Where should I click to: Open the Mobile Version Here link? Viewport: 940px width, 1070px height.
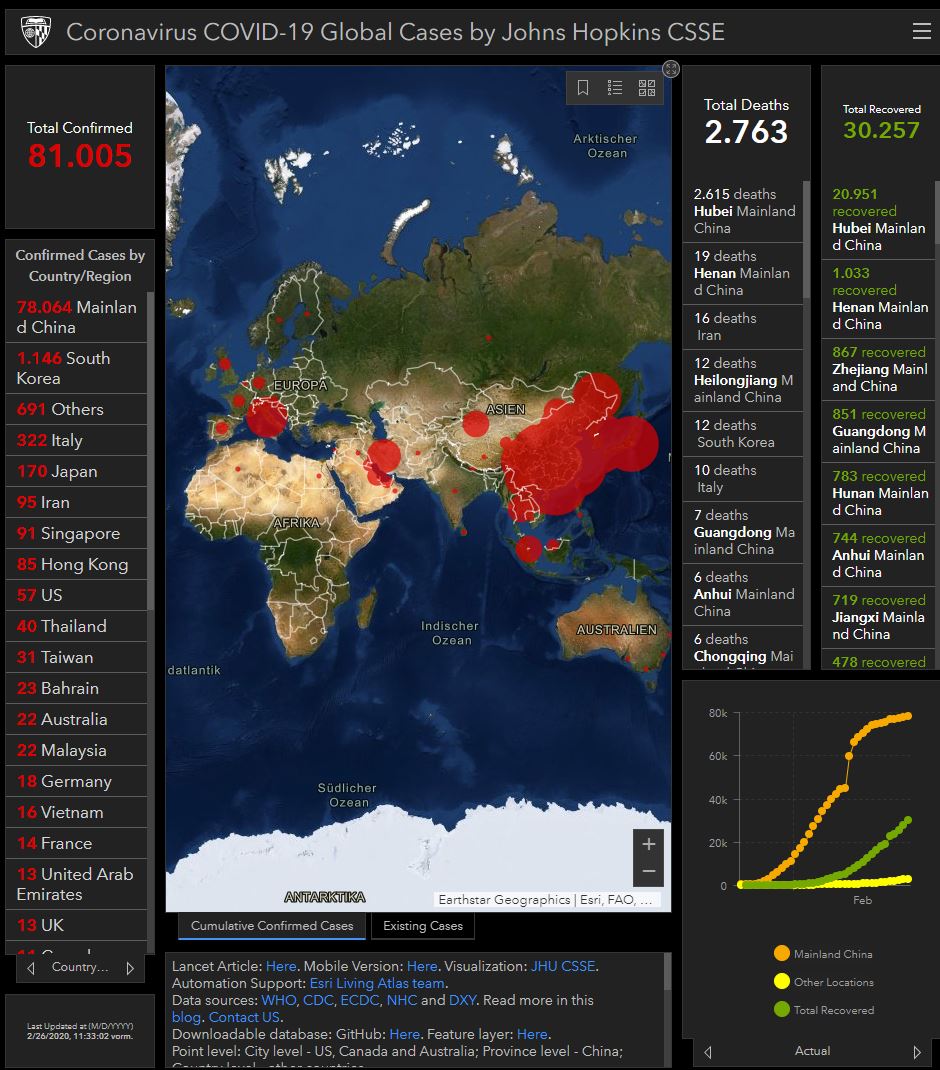[422, 966]
